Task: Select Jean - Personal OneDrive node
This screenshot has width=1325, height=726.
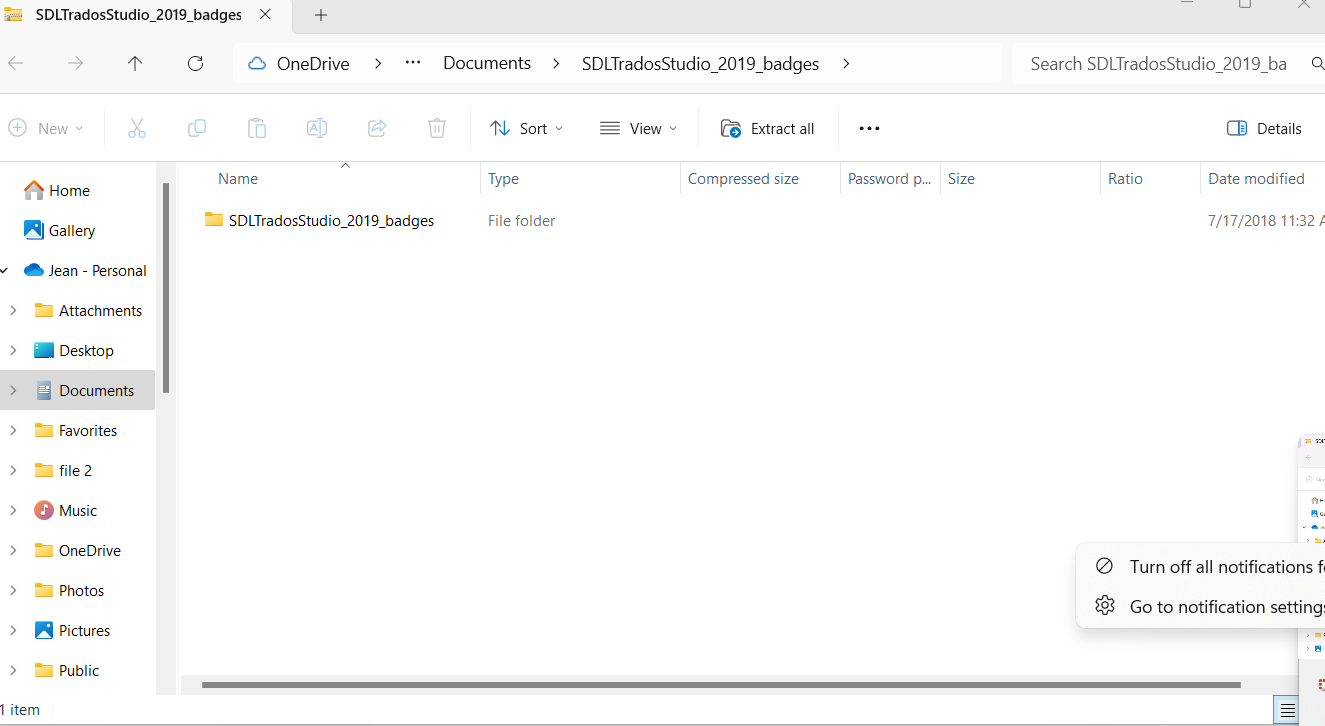Action: (x=86, y=270)
